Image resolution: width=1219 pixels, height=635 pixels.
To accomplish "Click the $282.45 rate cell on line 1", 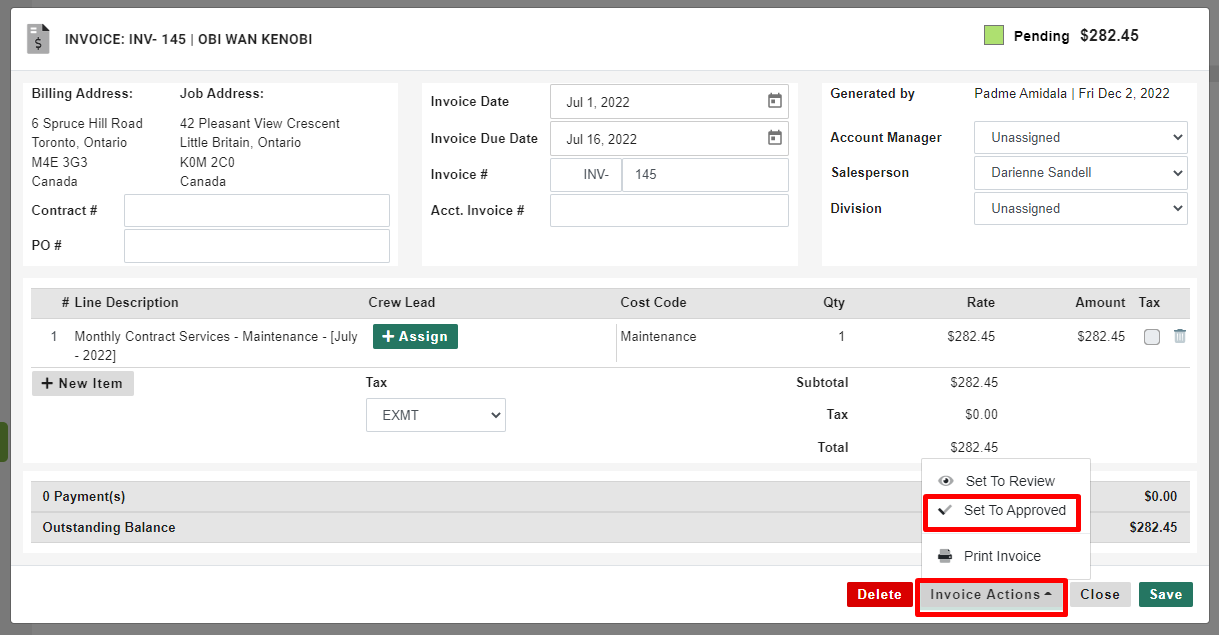I will click(x=971, y=337).
